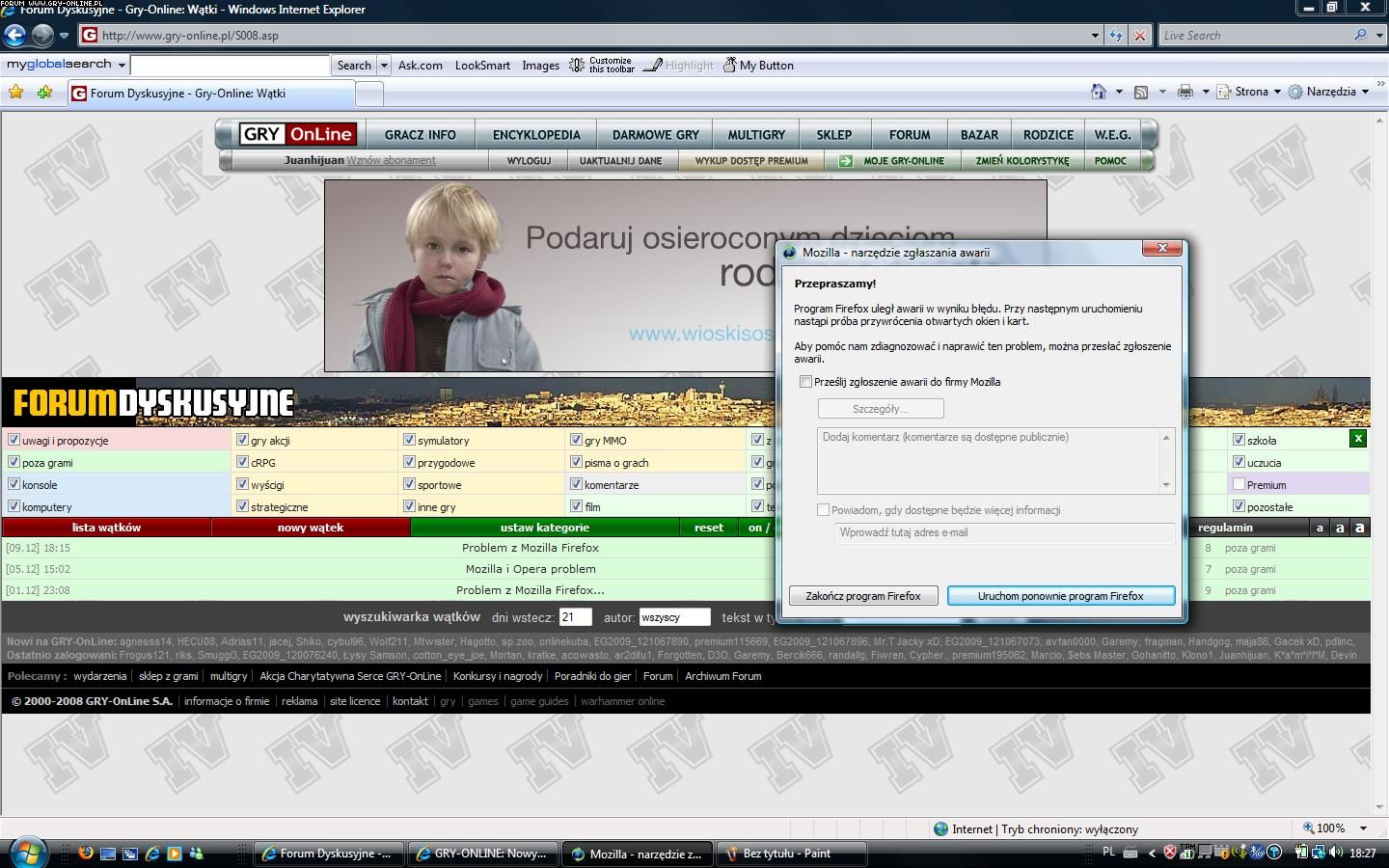This screenshot has height=868, width=1389.
Task: Open thread 'Mozilla i Opera problem'
Action: [x=531, y=569]
